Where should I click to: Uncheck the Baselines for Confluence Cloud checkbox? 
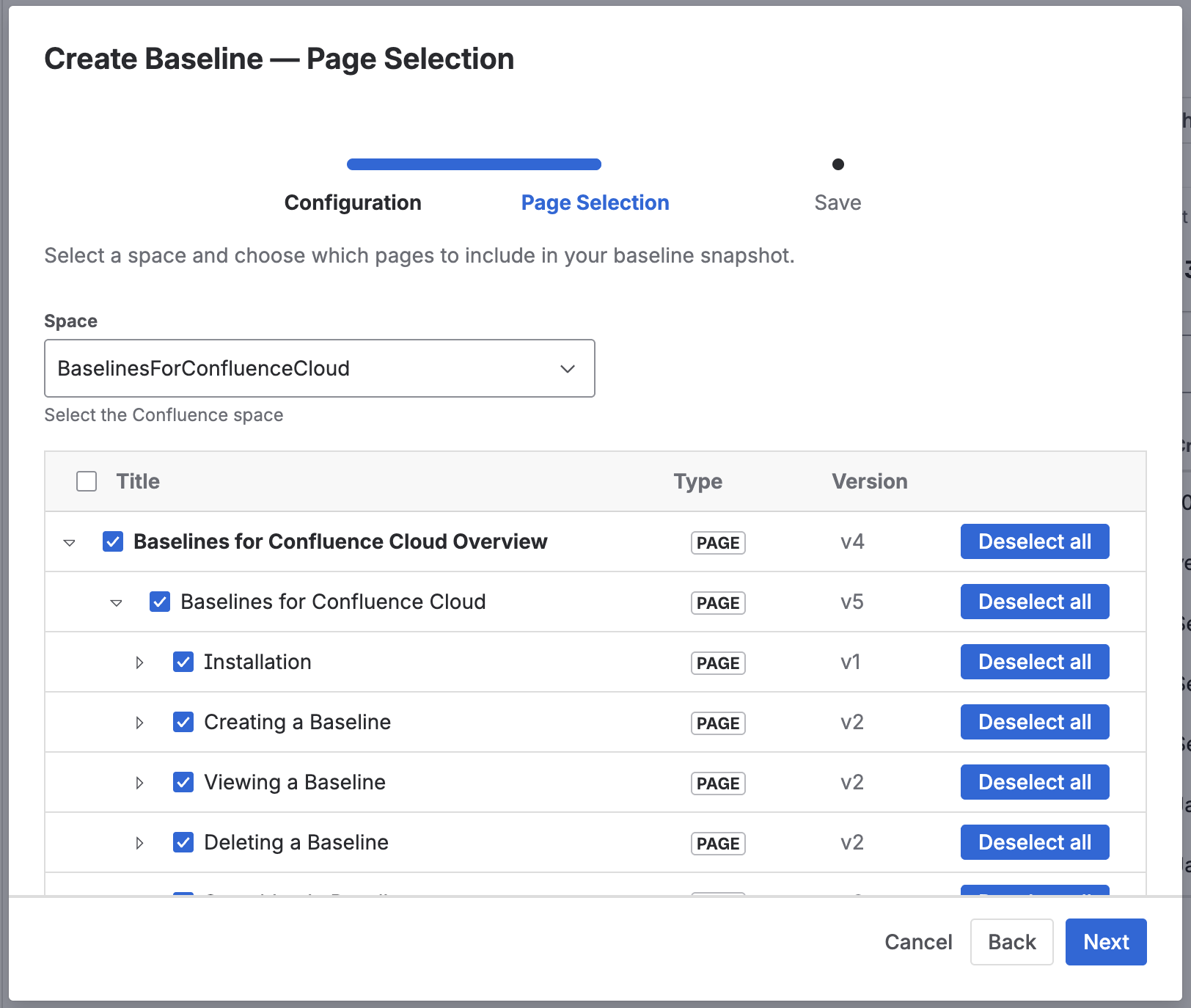(160, 602)
